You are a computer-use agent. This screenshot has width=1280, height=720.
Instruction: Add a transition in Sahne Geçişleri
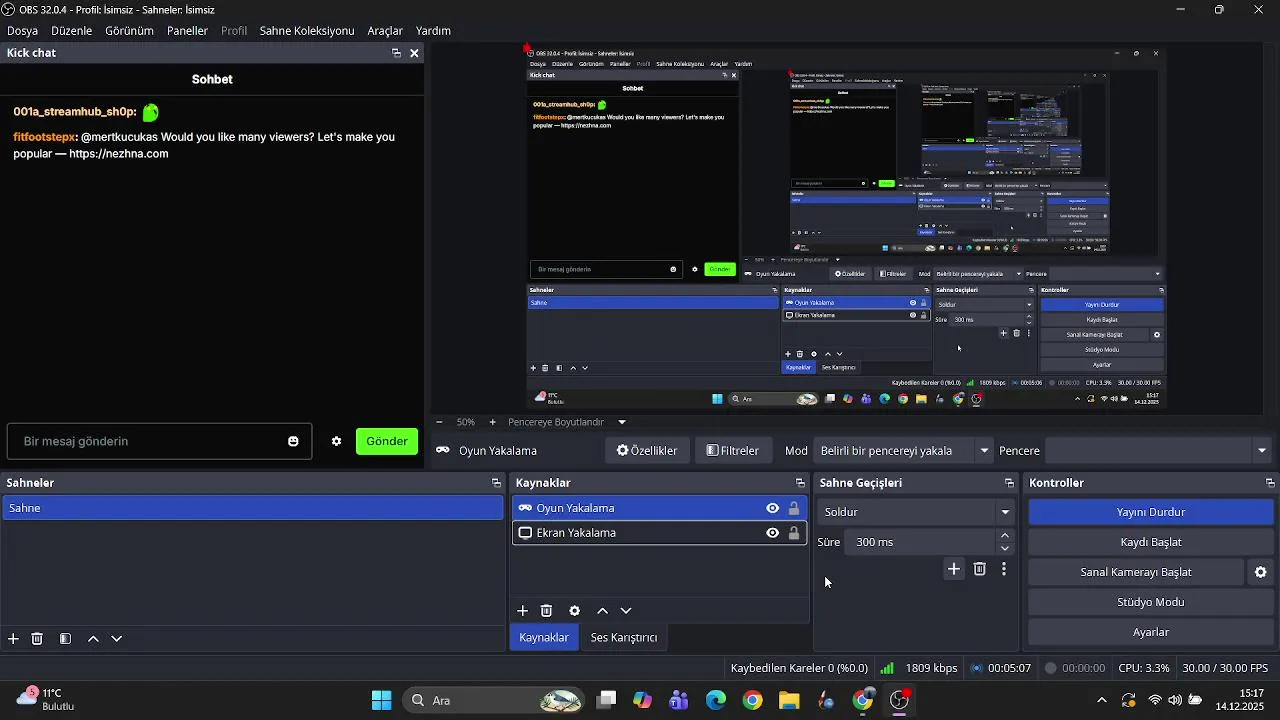click(954, 569)
